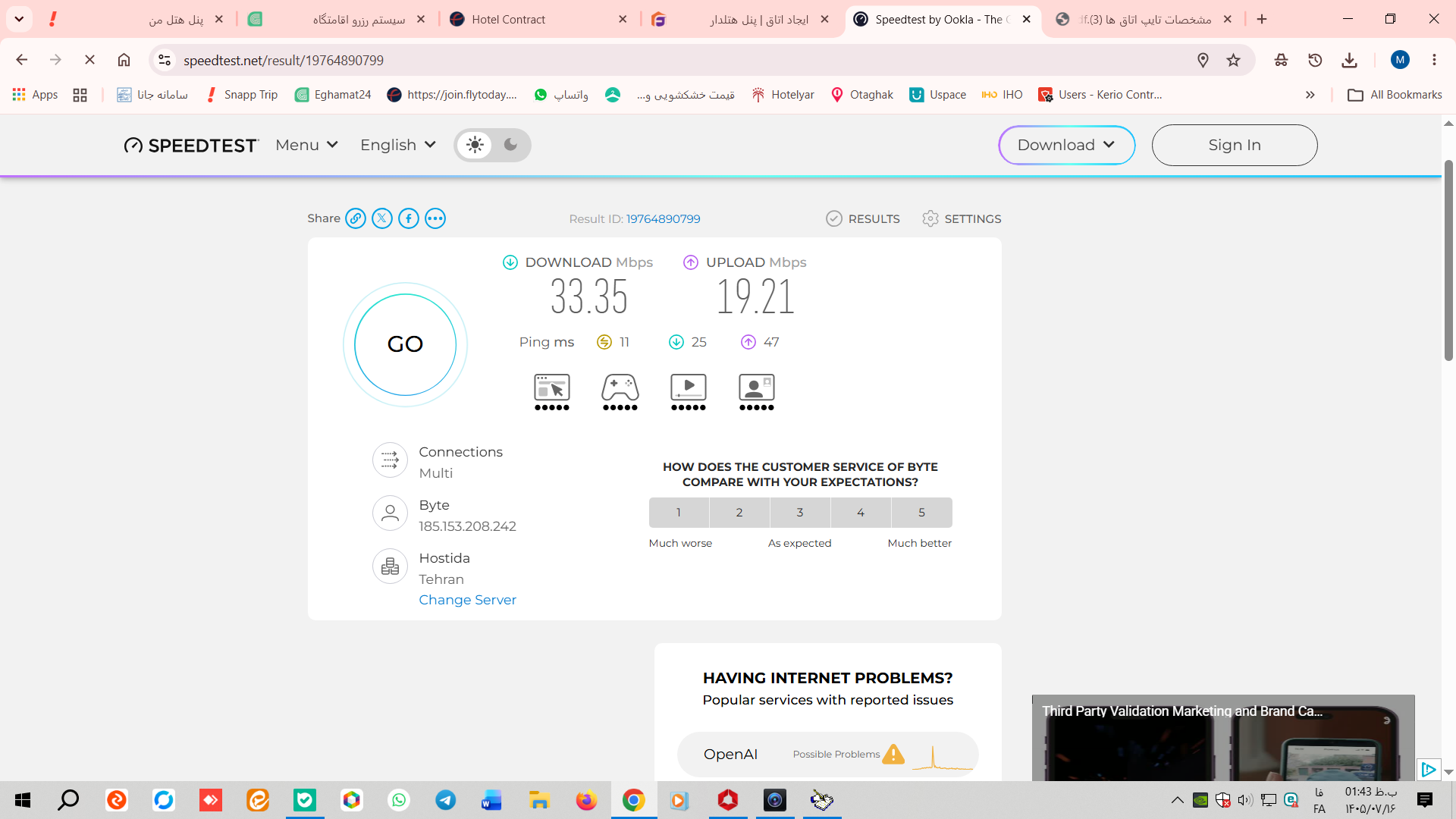
Task: Click the Change Server link
Action: (467, 600)
